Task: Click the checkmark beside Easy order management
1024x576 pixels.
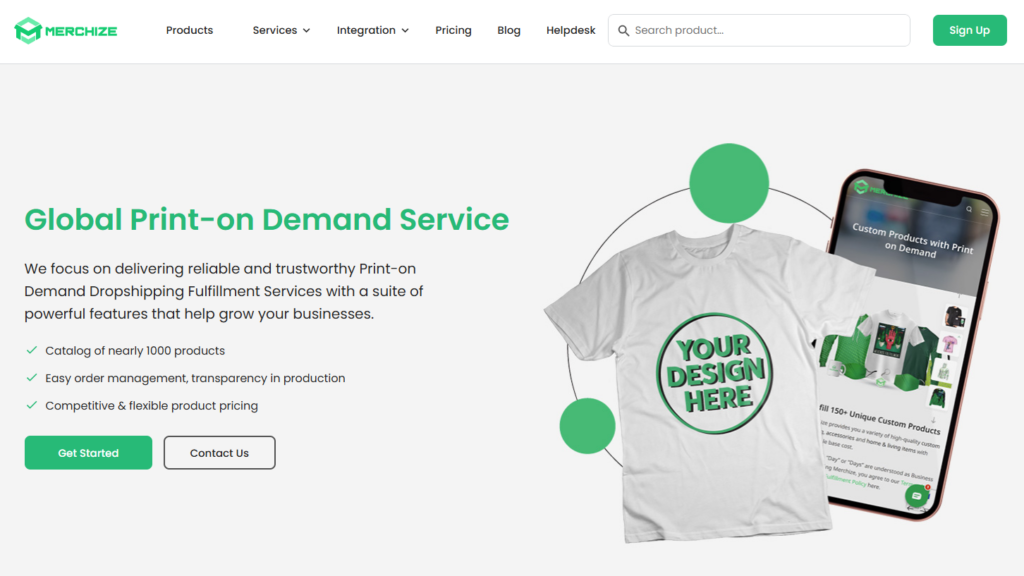Action: (x=31, y=377)
